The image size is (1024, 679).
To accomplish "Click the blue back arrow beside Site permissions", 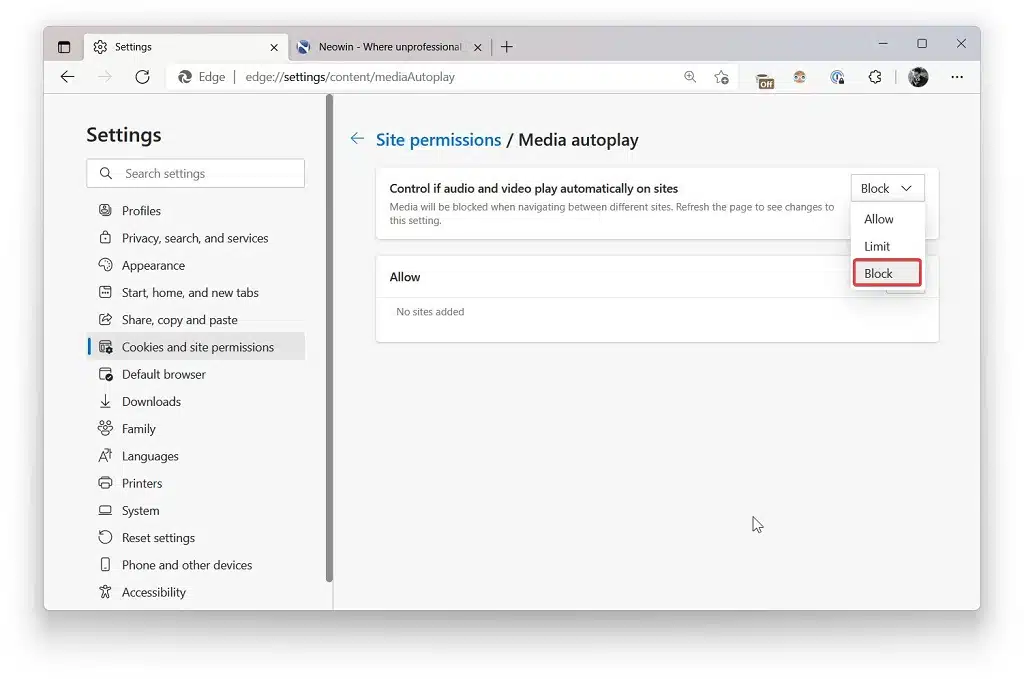I will click(357, 139).
